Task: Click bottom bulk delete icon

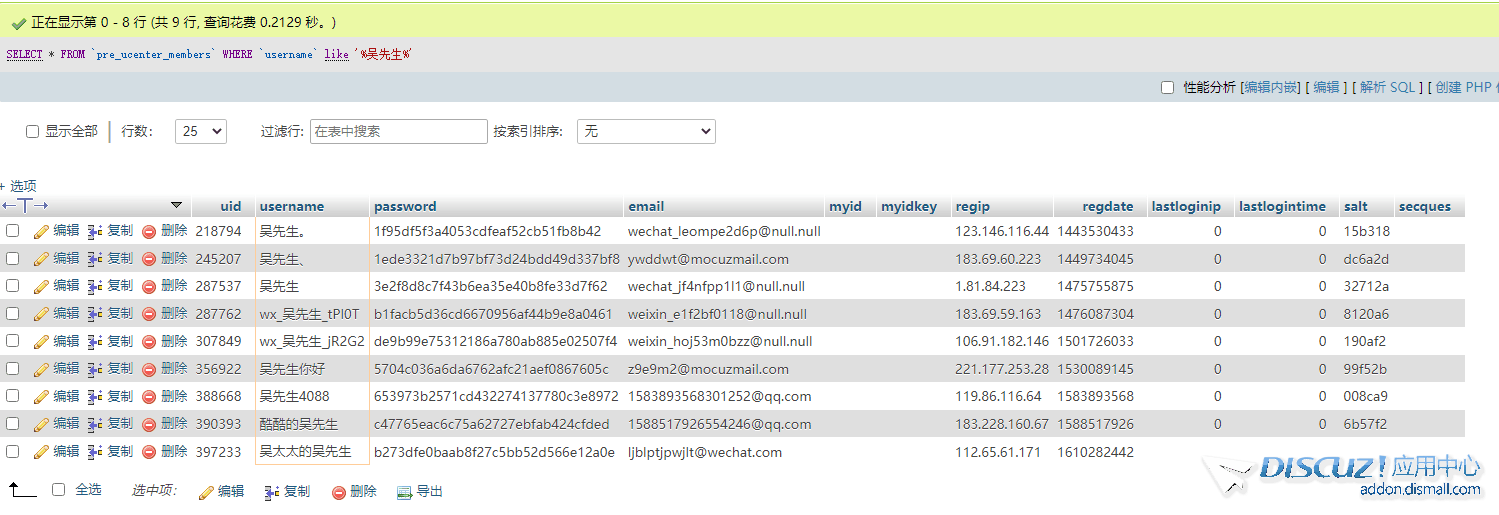Action: [339, 492]
